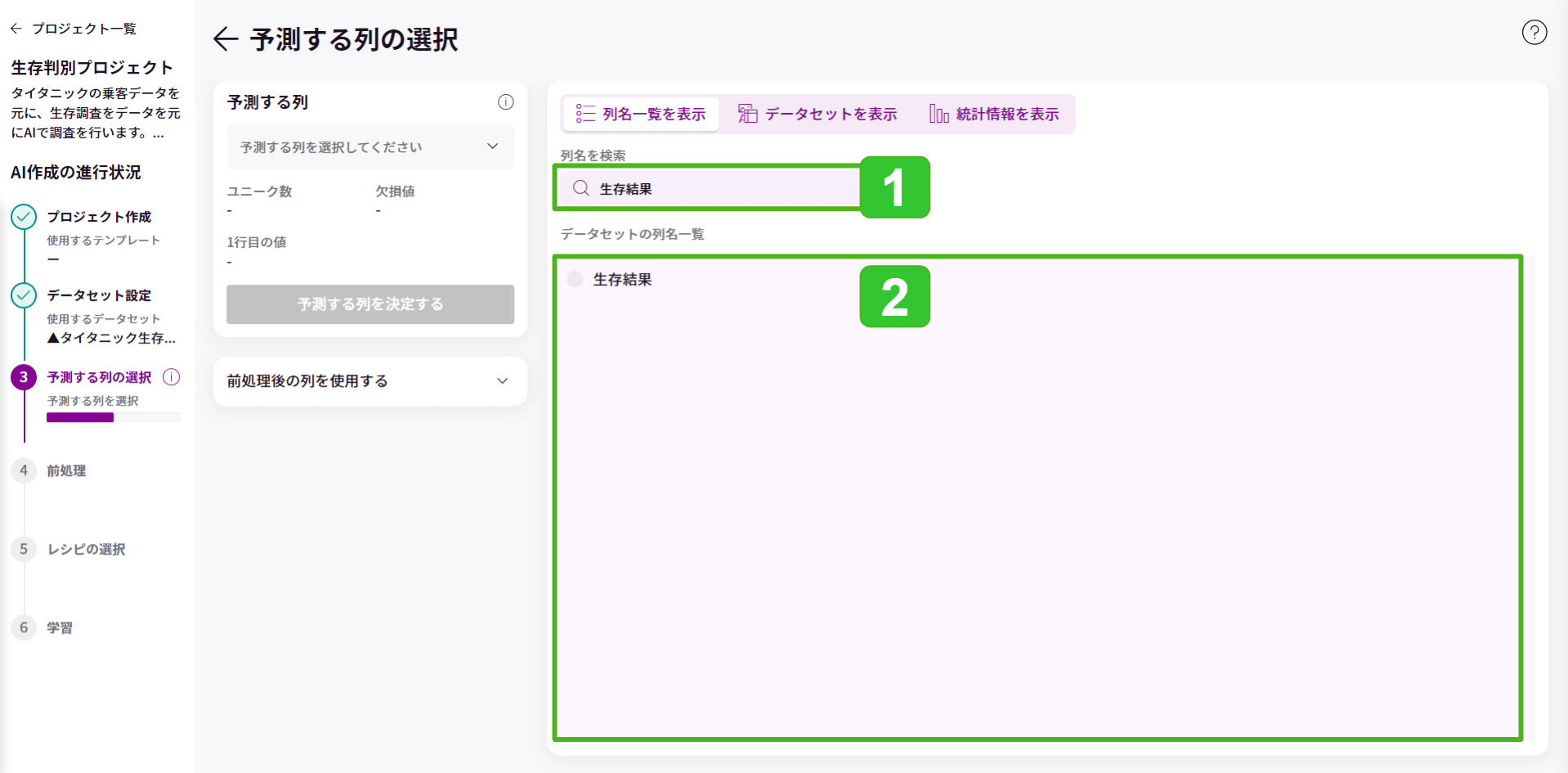Click the 予測する列を決定する button
The width and height of the screenshot is (1568, 773).
point(370,304)
